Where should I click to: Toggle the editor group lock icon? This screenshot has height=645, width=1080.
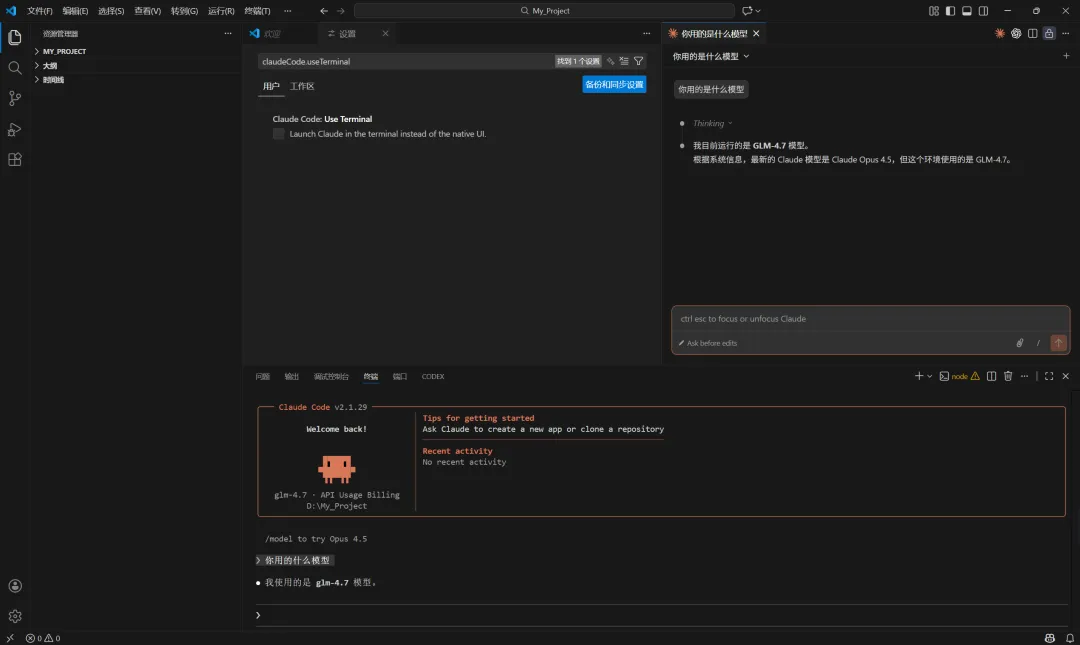click(1049, 33)
